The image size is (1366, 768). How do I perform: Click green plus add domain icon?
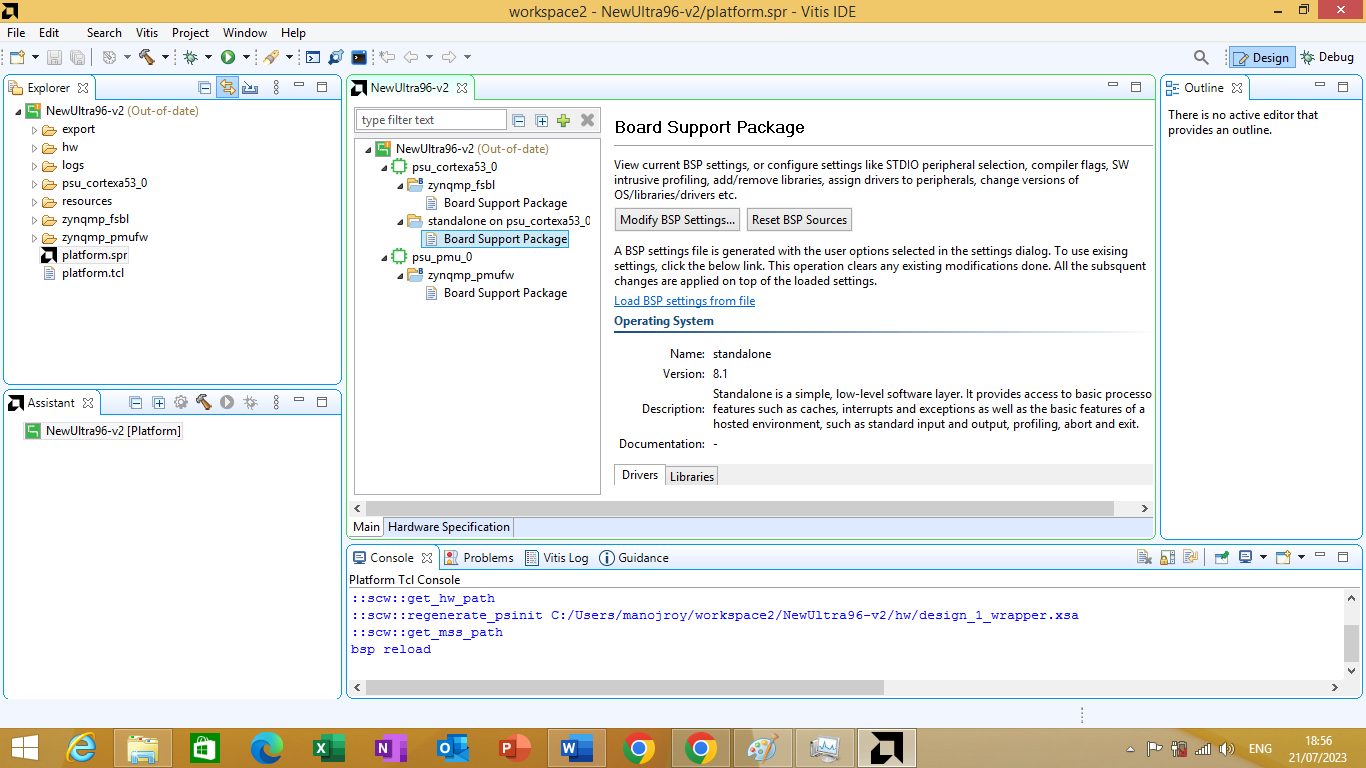pos(564,120)
